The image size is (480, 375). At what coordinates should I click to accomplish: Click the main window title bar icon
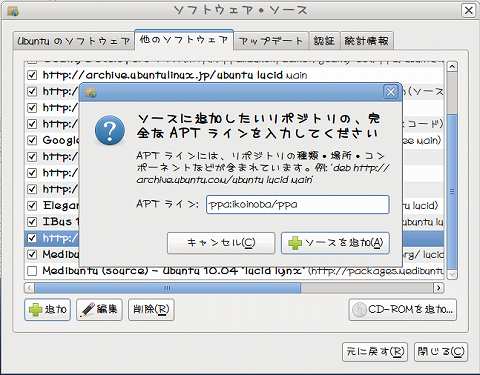coord(13,11)
